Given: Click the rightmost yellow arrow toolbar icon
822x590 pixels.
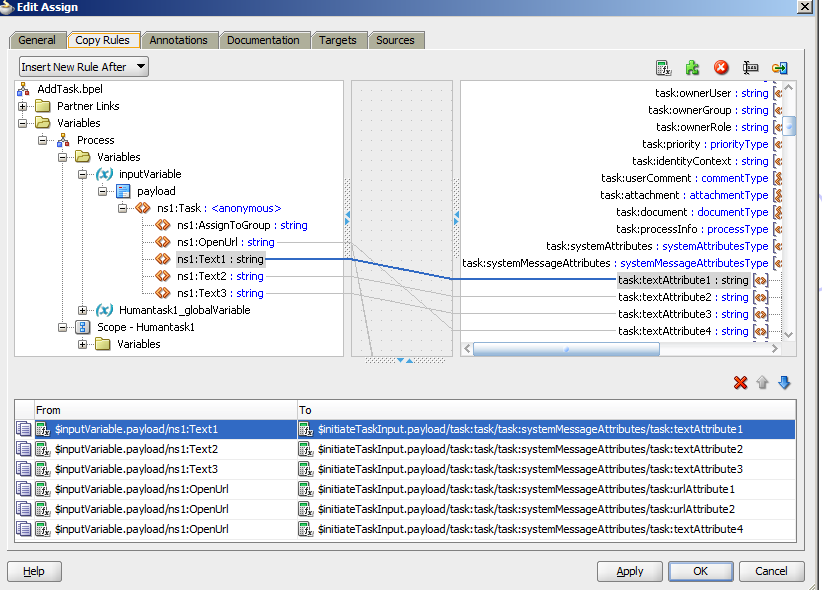Looking at the screenshot, I should [x=780, y=68].
